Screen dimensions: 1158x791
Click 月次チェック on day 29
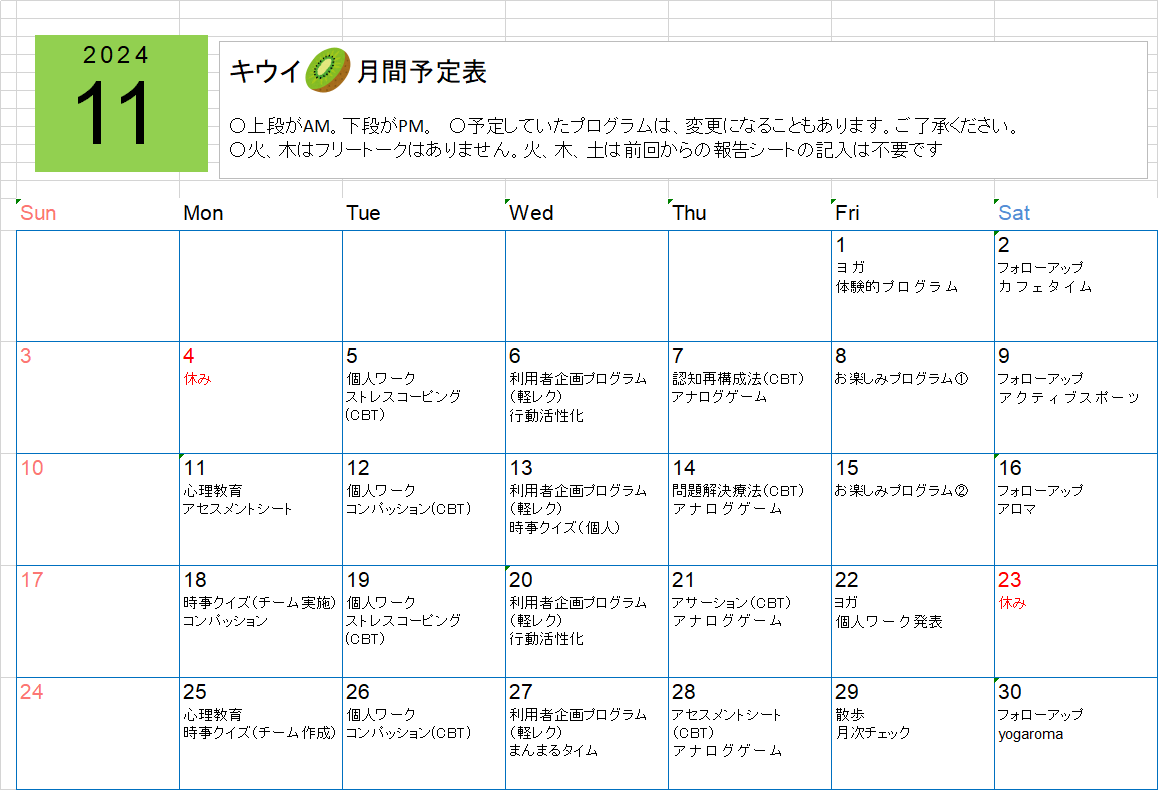tap(873, 733)
